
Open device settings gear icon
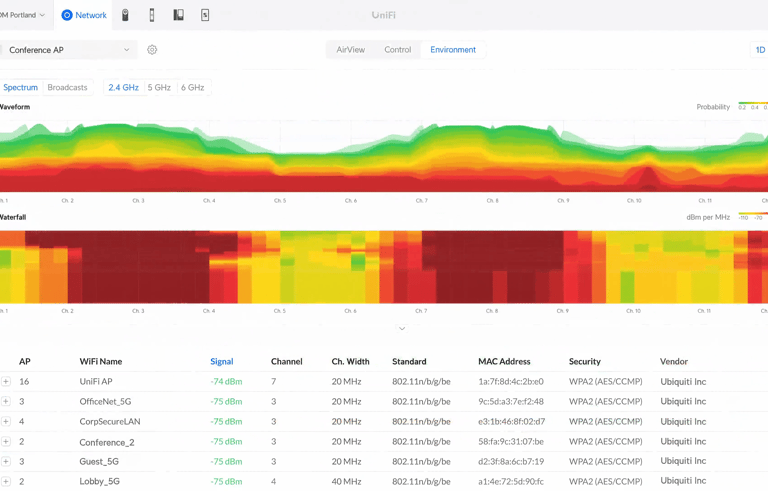coord(152,50)
